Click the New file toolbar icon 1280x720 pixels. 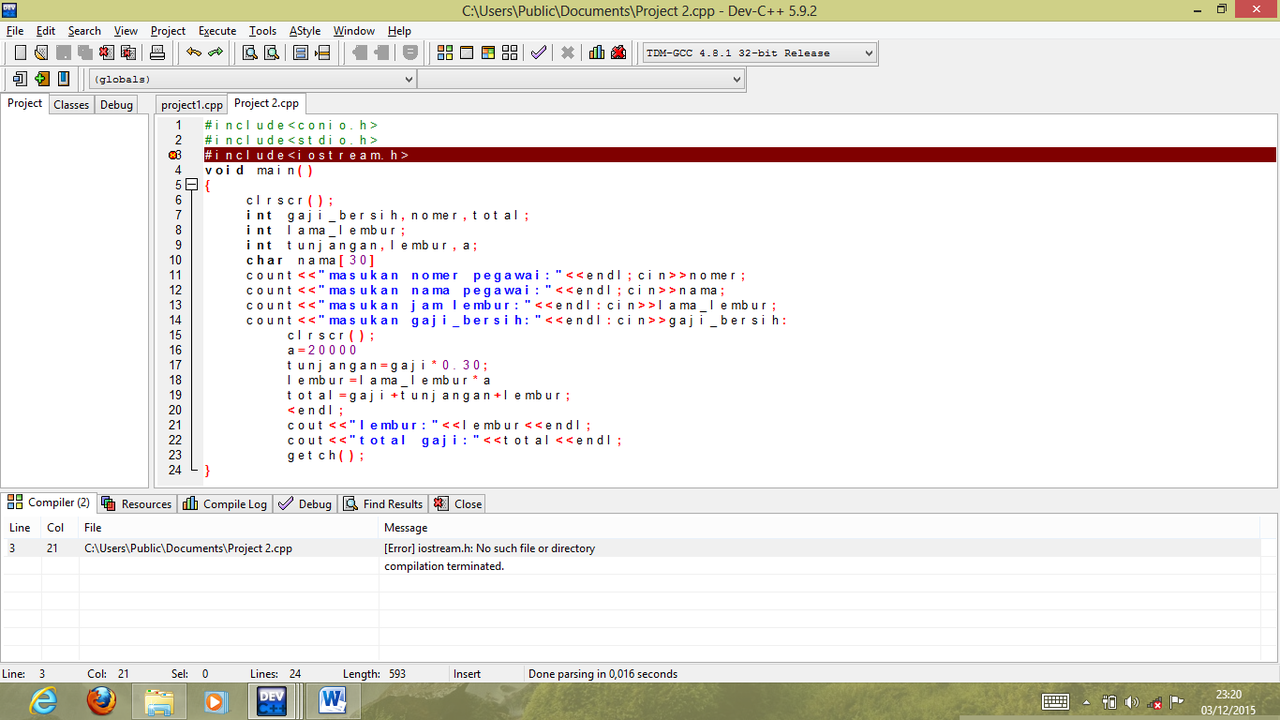click(20, 53)
